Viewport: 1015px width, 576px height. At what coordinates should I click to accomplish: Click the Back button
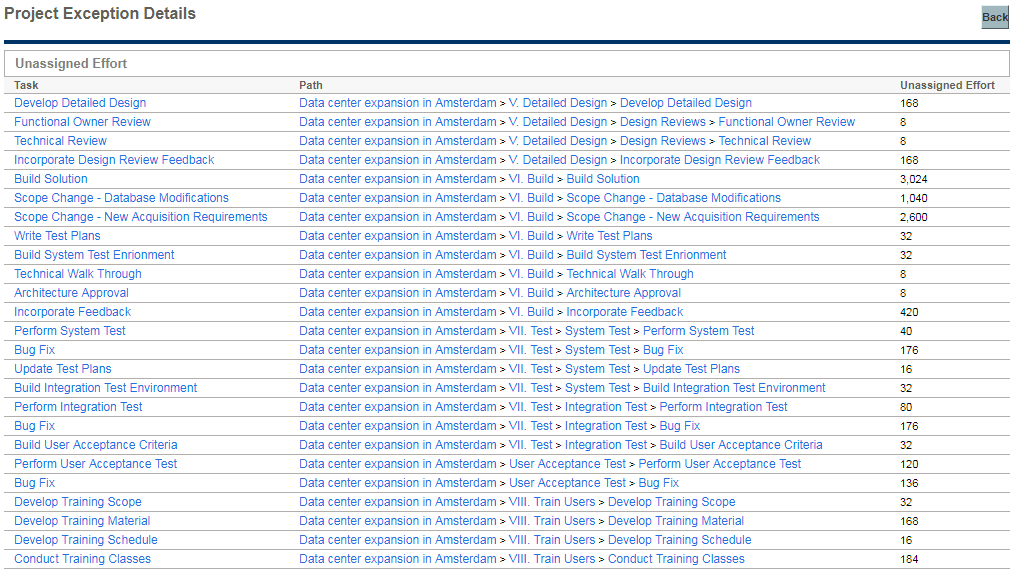(994, 17)
